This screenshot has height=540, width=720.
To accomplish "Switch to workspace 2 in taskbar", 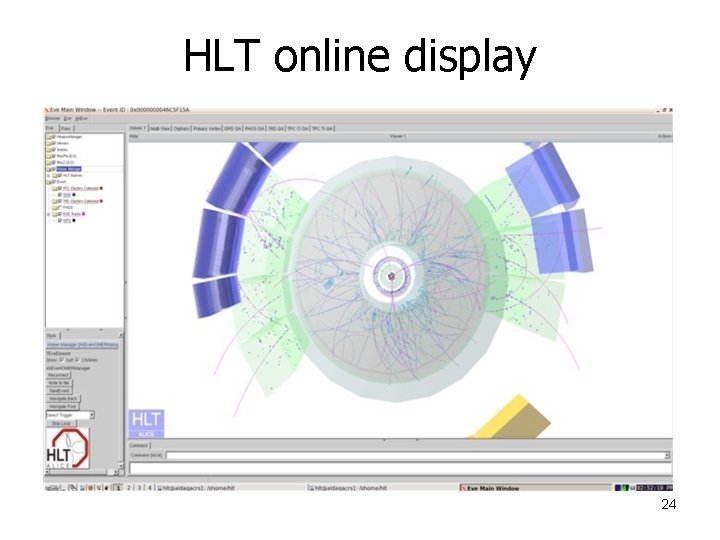I will tap(129, 488).
